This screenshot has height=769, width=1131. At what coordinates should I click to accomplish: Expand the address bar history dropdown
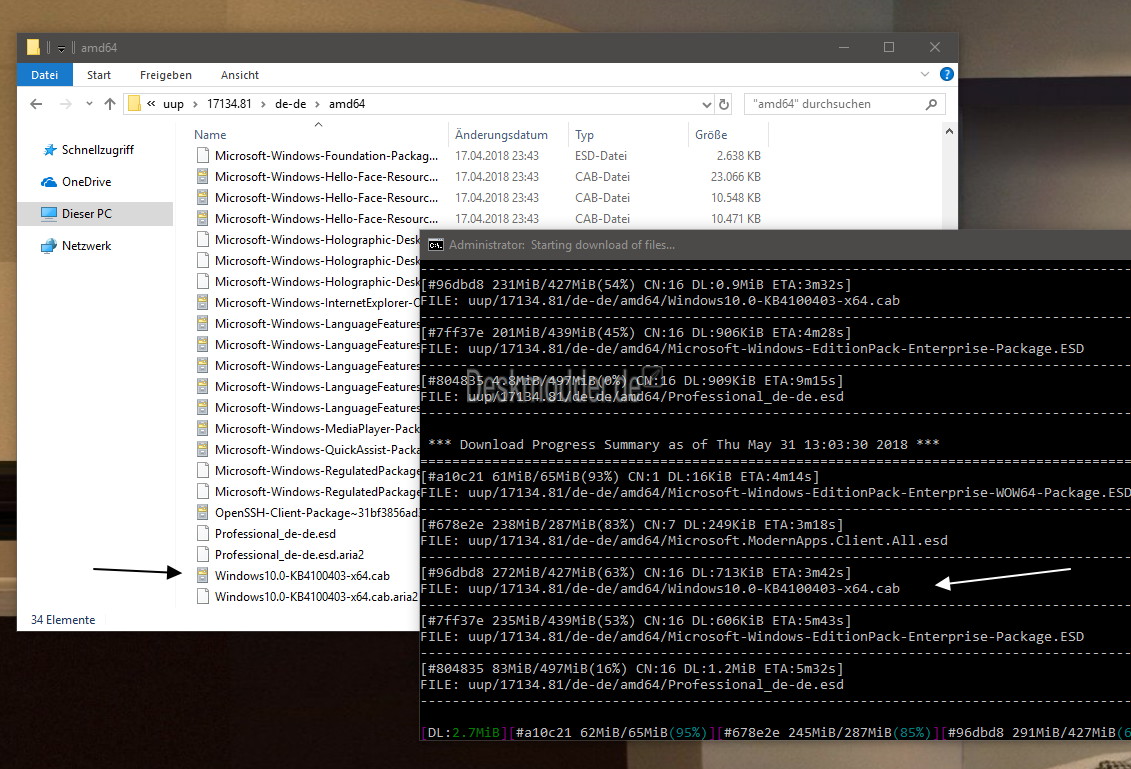(707, 104)
